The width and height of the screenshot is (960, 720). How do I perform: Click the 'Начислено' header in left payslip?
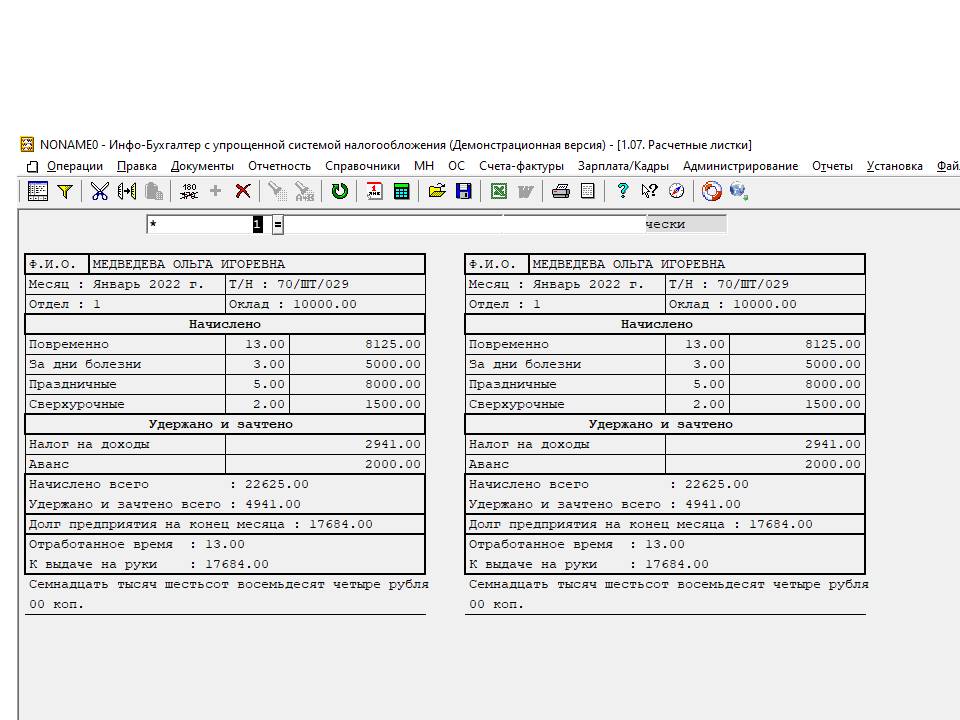225,324
